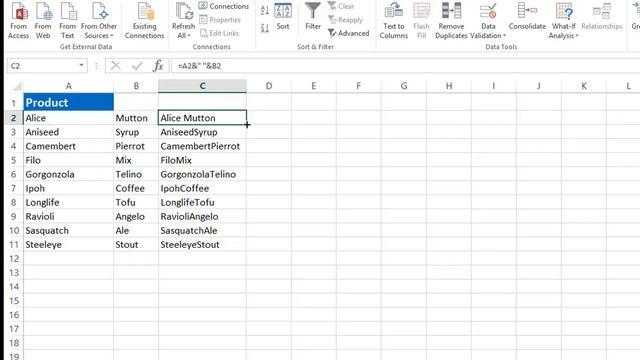This screenshot has height=360, width=640.
Task: Sort A to Z ascending
Action: coord(264,11)
